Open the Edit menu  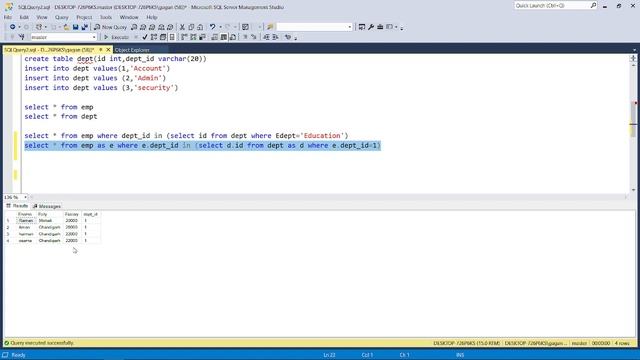pos(24,17)
